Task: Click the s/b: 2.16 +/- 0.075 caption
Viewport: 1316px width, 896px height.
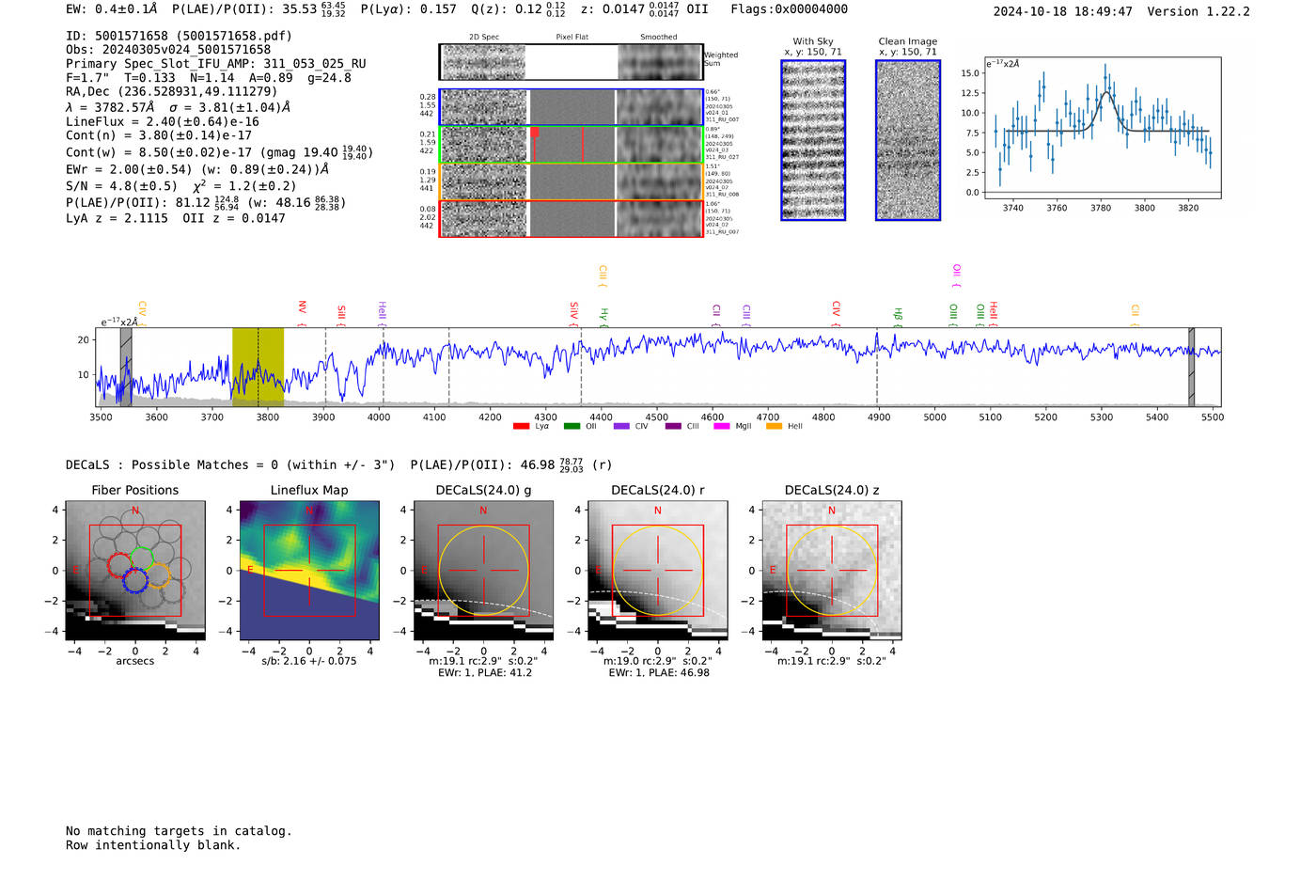Action: coord(309,661)
